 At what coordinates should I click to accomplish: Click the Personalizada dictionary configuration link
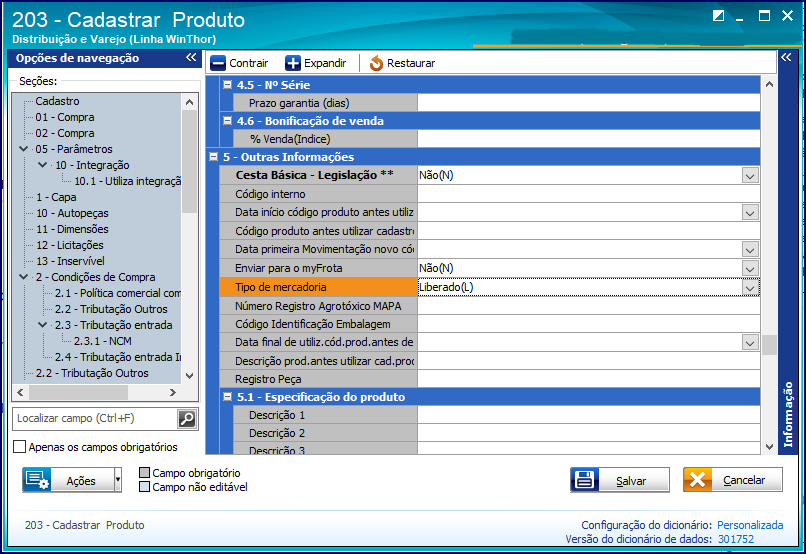coord(750,525)
